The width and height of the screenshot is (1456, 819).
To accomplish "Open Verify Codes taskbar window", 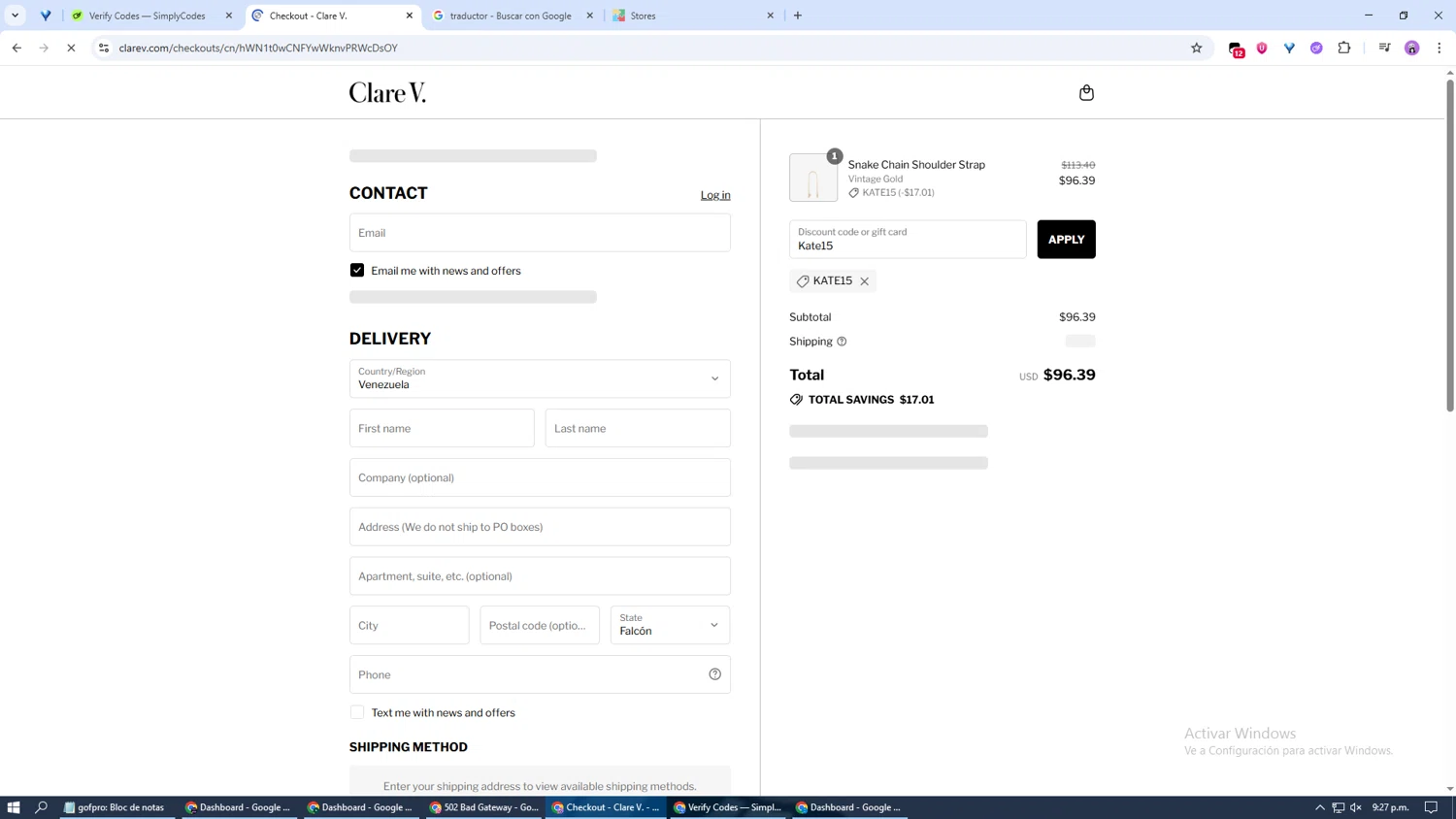I will coord(728,807).
